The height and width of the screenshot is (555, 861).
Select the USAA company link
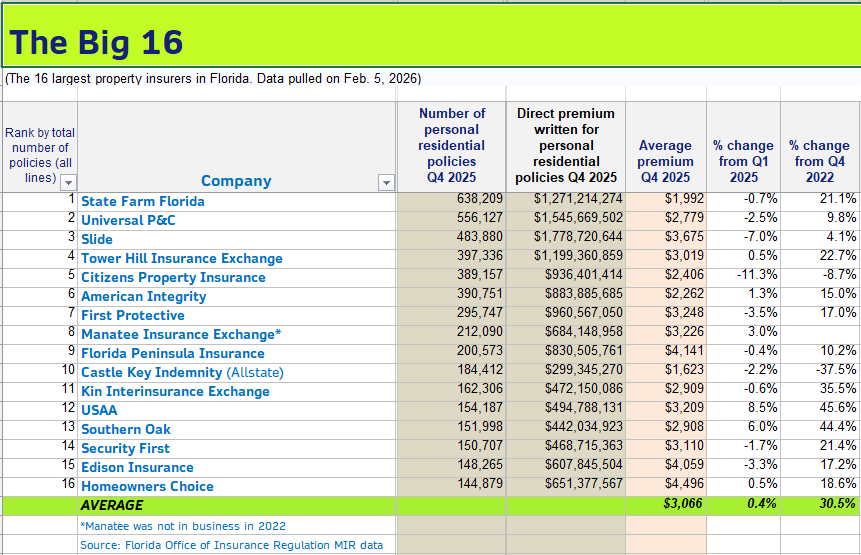(x=99, y=410)
